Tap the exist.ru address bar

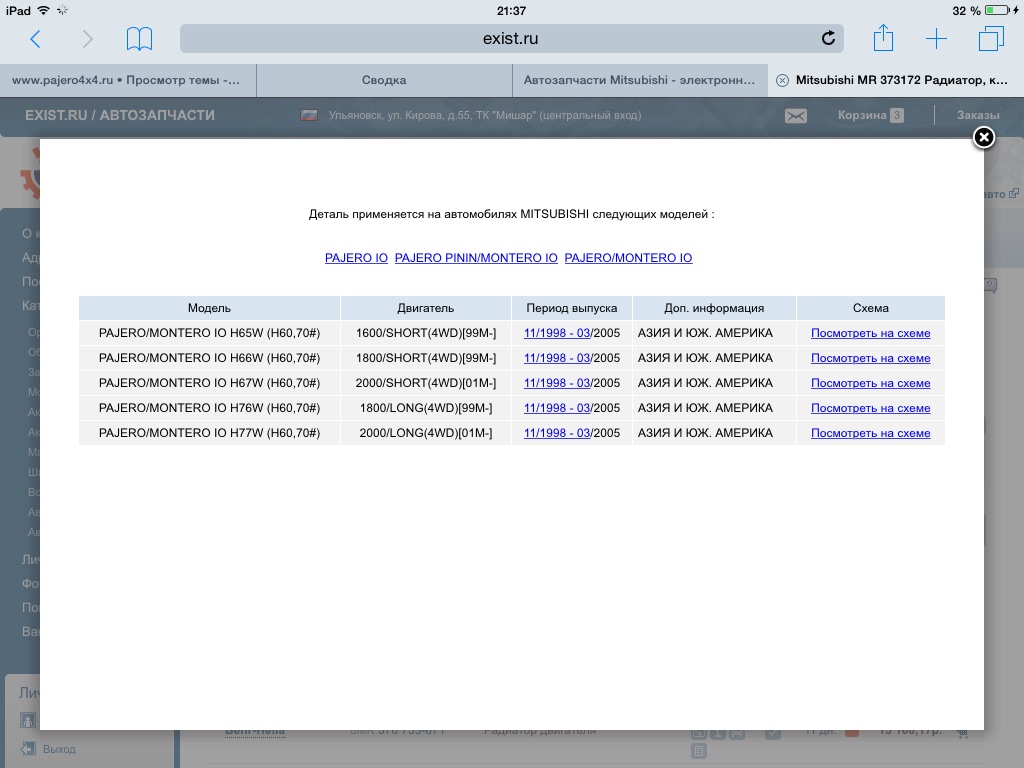(511, 39)
